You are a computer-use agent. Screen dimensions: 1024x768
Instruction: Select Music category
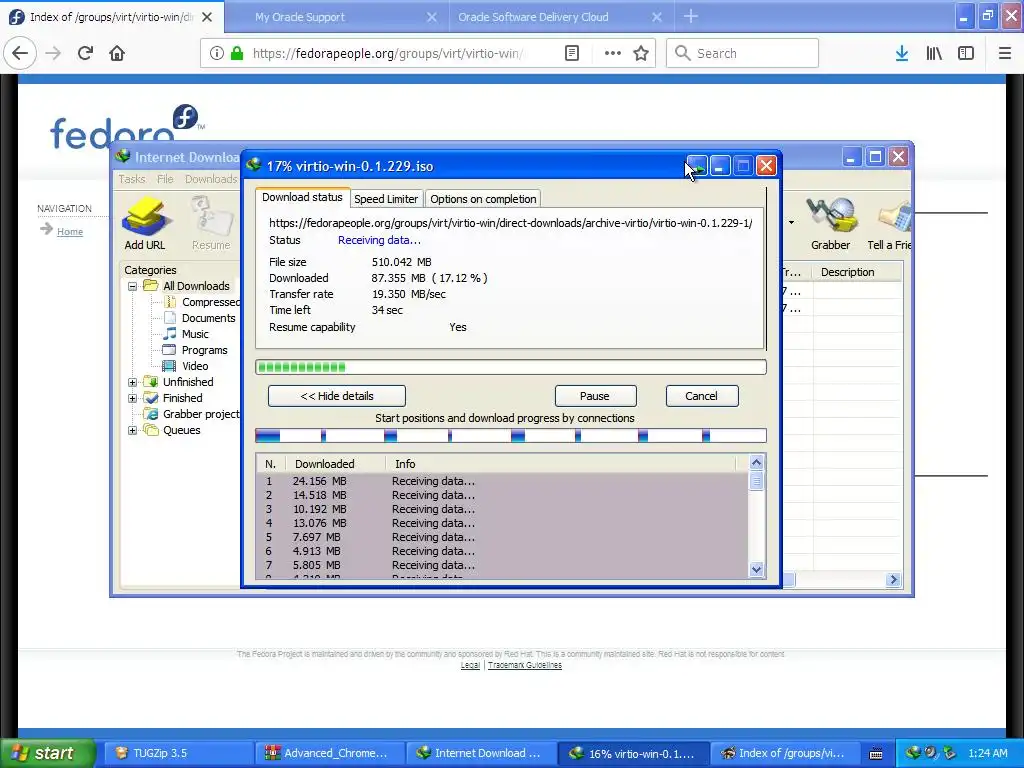point(195,334)
